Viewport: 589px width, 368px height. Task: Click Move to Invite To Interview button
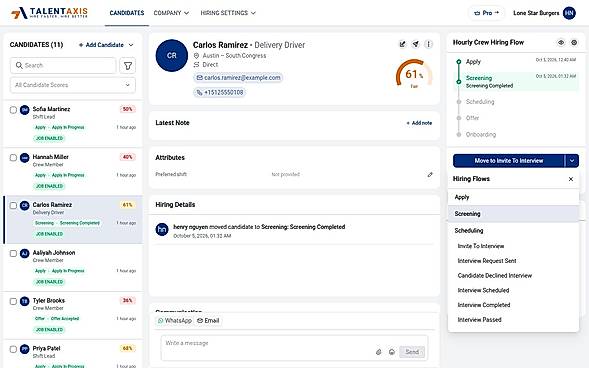click(x=509, y=161)
